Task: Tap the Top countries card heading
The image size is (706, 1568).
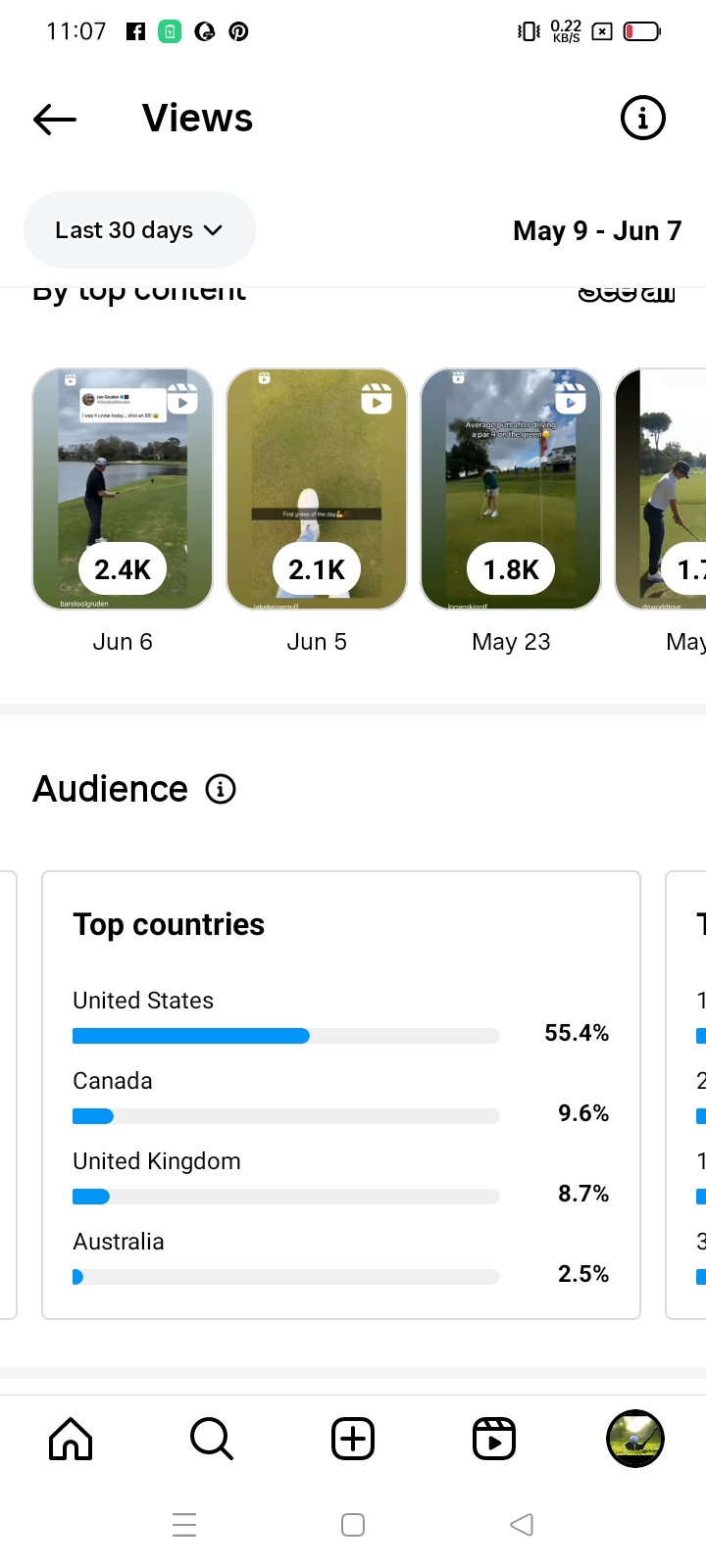Action: (x=169, y=924)
